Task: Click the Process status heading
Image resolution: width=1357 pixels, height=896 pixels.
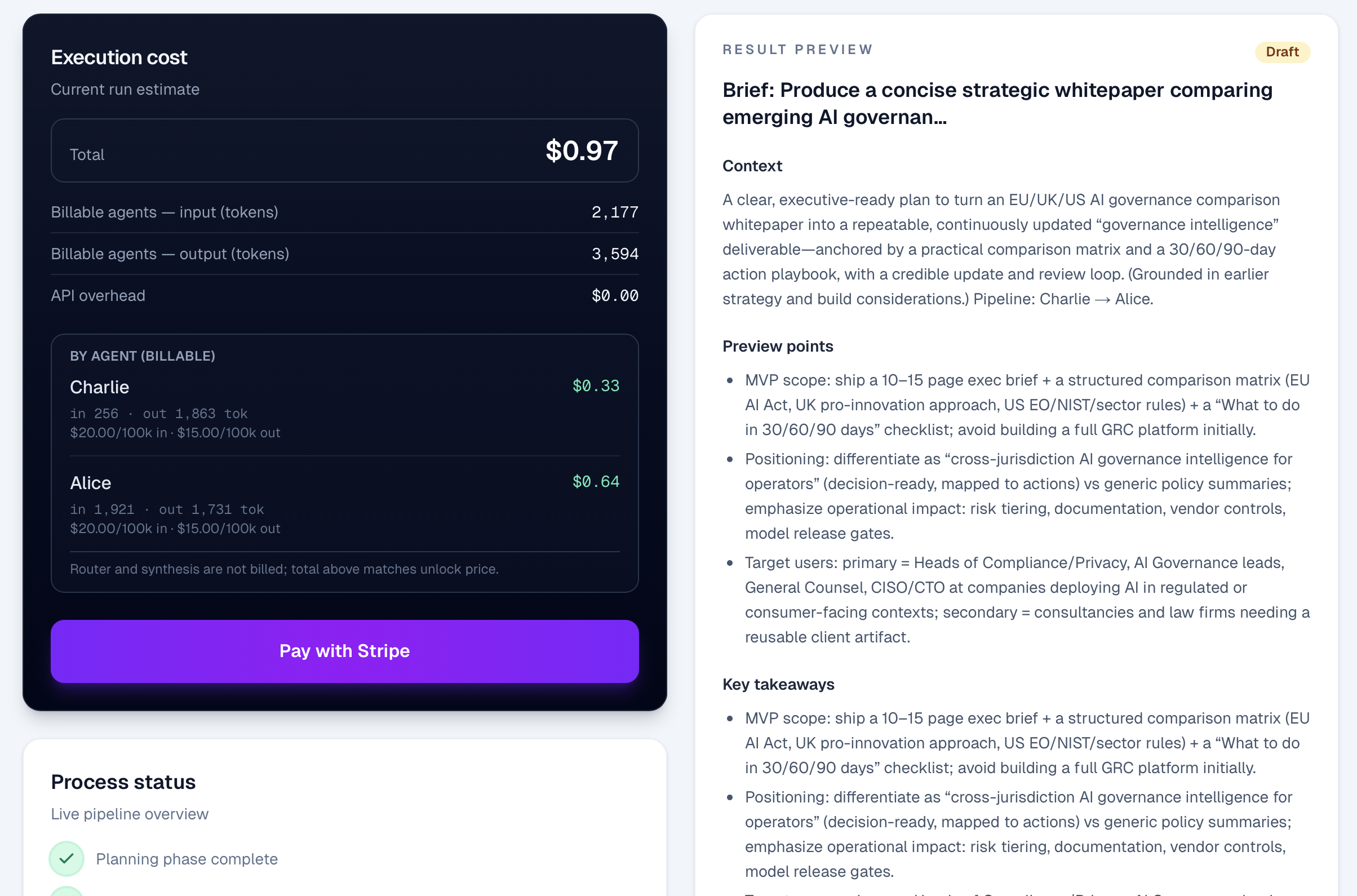Action: (x=123, y=782)
